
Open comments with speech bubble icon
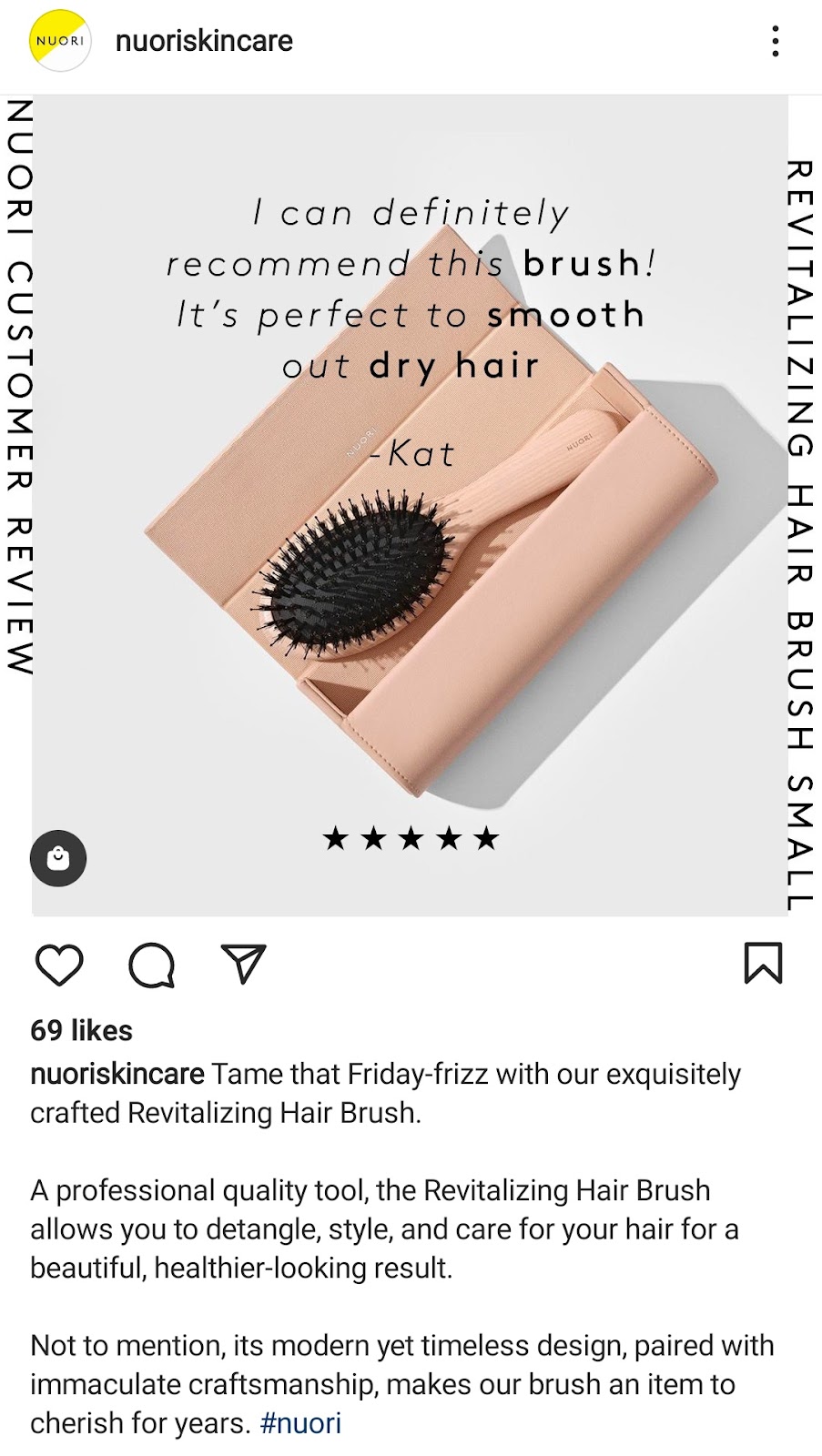[x=151, y=965]
